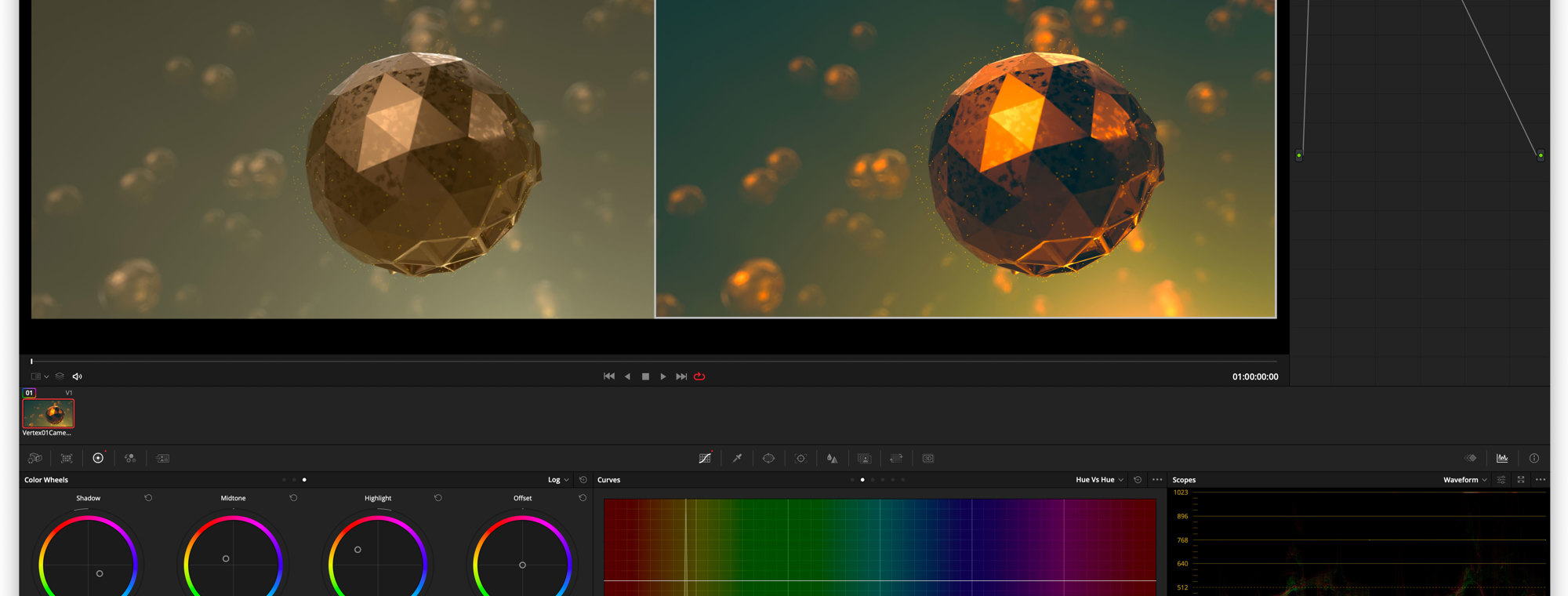Viewport: 1568px width, 596px height.
Task: Click the Scopes panel icon in toolbar
Action: [1502, 458]
